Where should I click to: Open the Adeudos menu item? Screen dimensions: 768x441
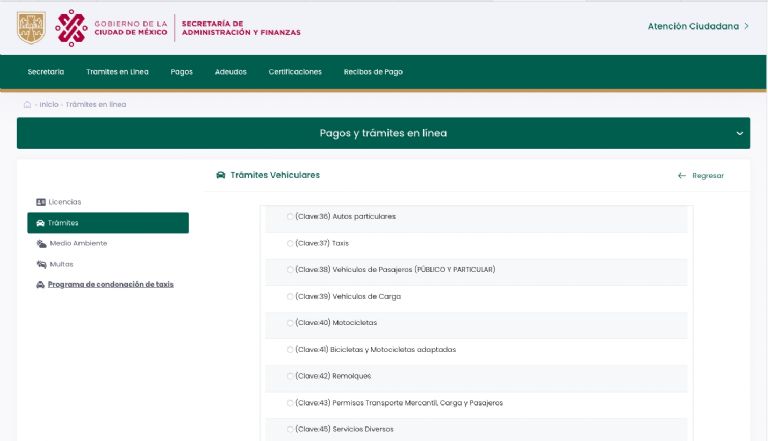pos(230,72)
